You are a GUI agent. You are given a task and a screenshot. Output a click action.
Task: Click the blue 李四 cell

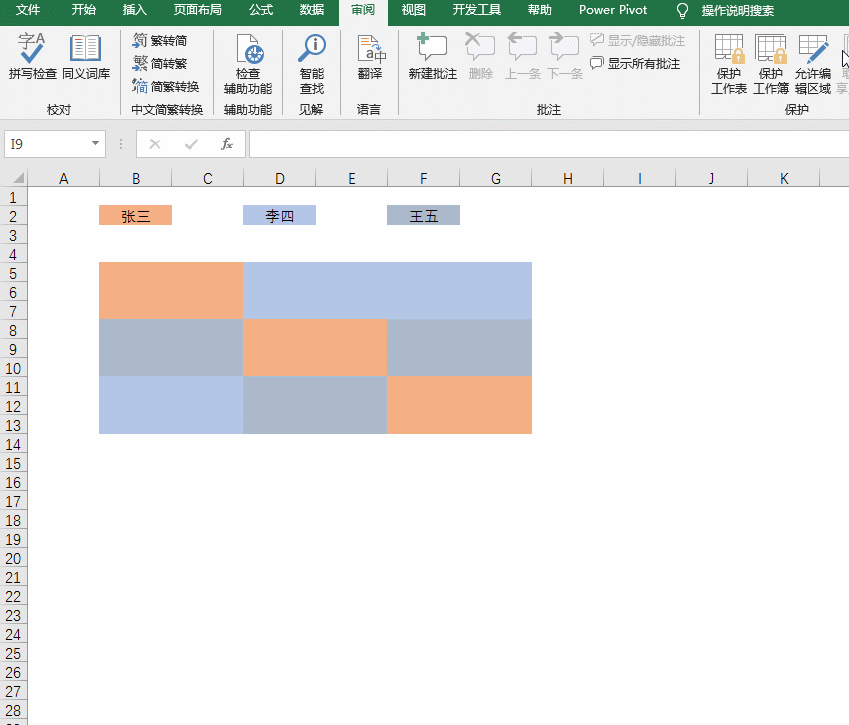point(279,215)
